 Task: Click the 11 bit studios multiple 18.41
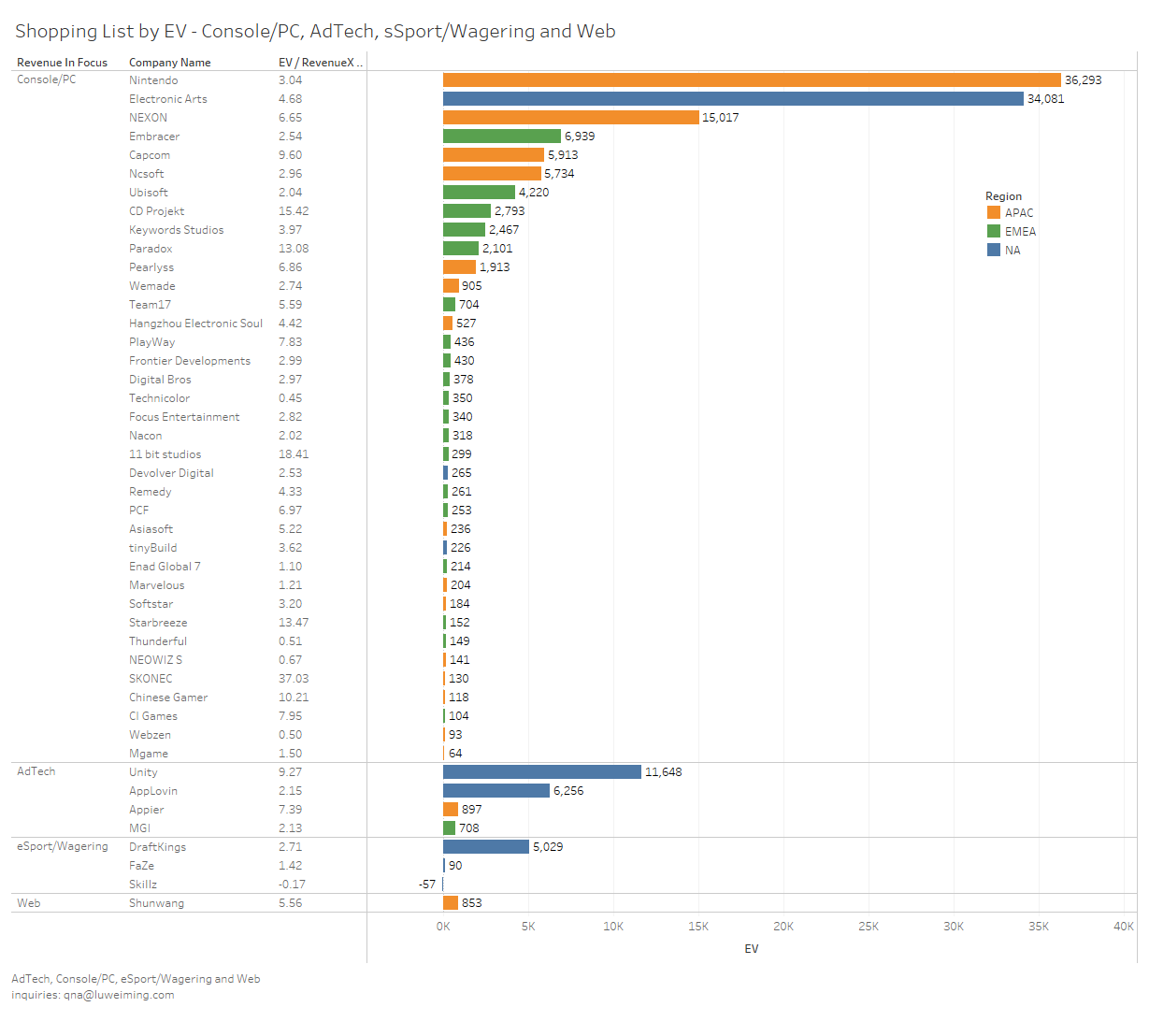pos(294,454)
